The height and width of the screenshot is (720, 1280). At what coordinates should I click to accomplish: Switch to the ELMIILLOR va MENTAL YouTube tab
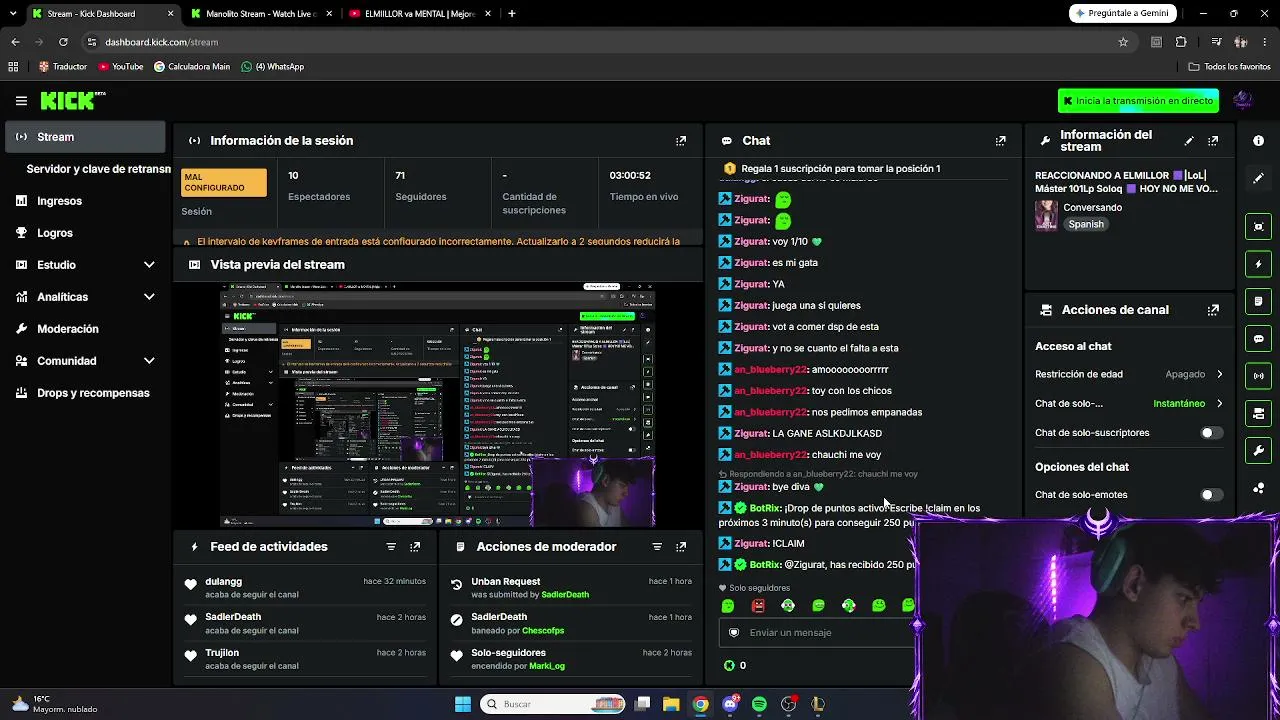point(420,14)
